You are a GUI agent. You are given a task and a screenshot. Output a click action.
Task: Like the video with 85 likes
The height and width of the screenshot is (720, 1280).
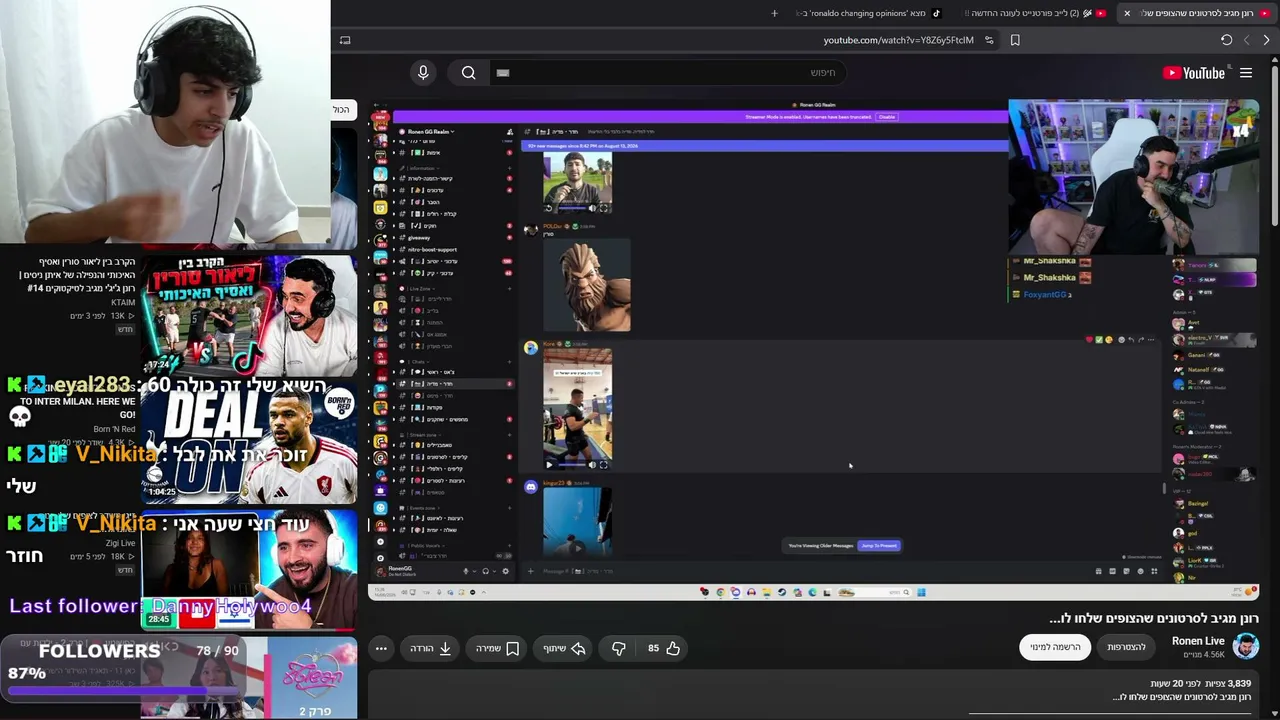[663, 648]
